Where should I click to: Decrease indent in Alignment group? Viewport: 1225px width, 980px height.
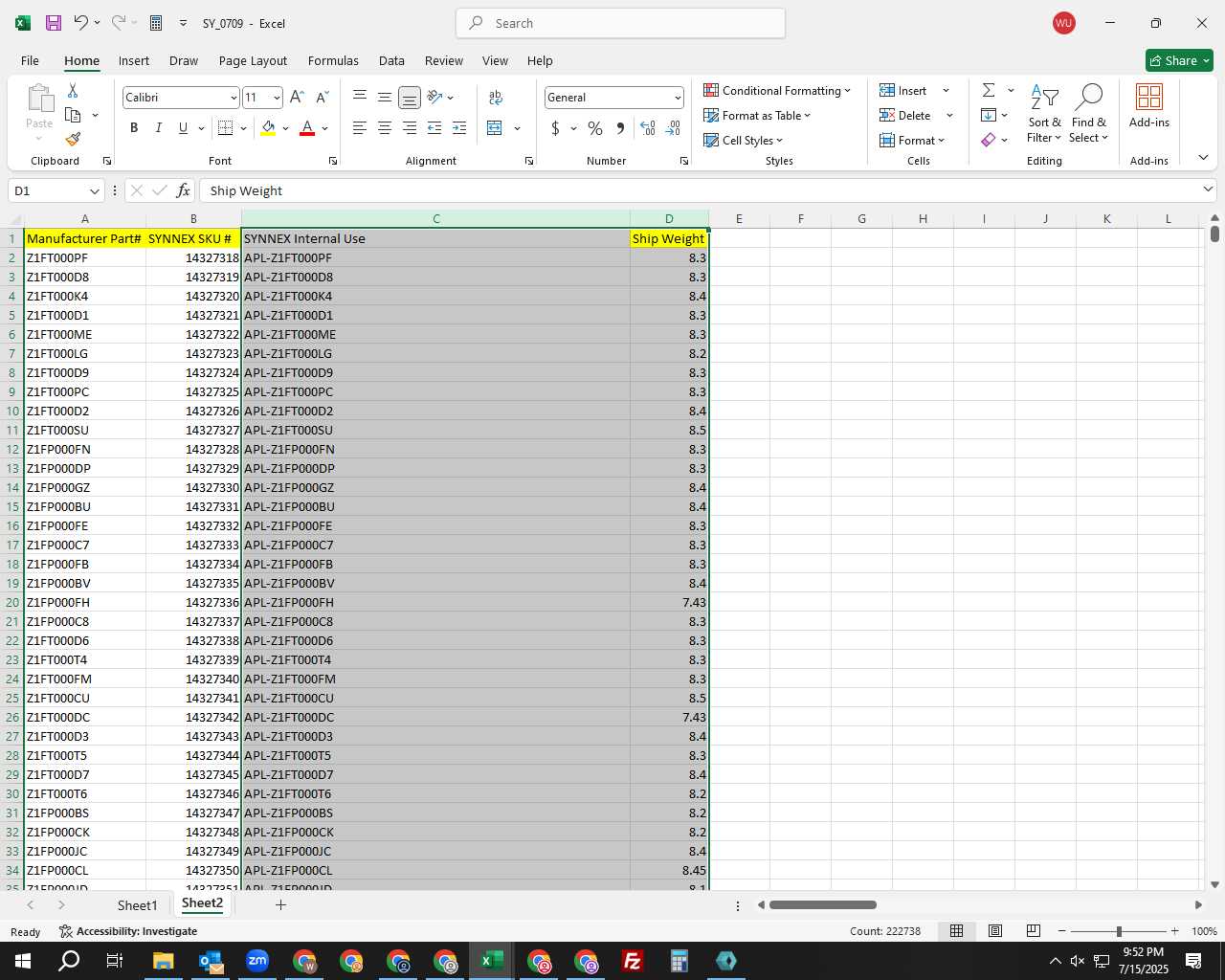[434, 128]
